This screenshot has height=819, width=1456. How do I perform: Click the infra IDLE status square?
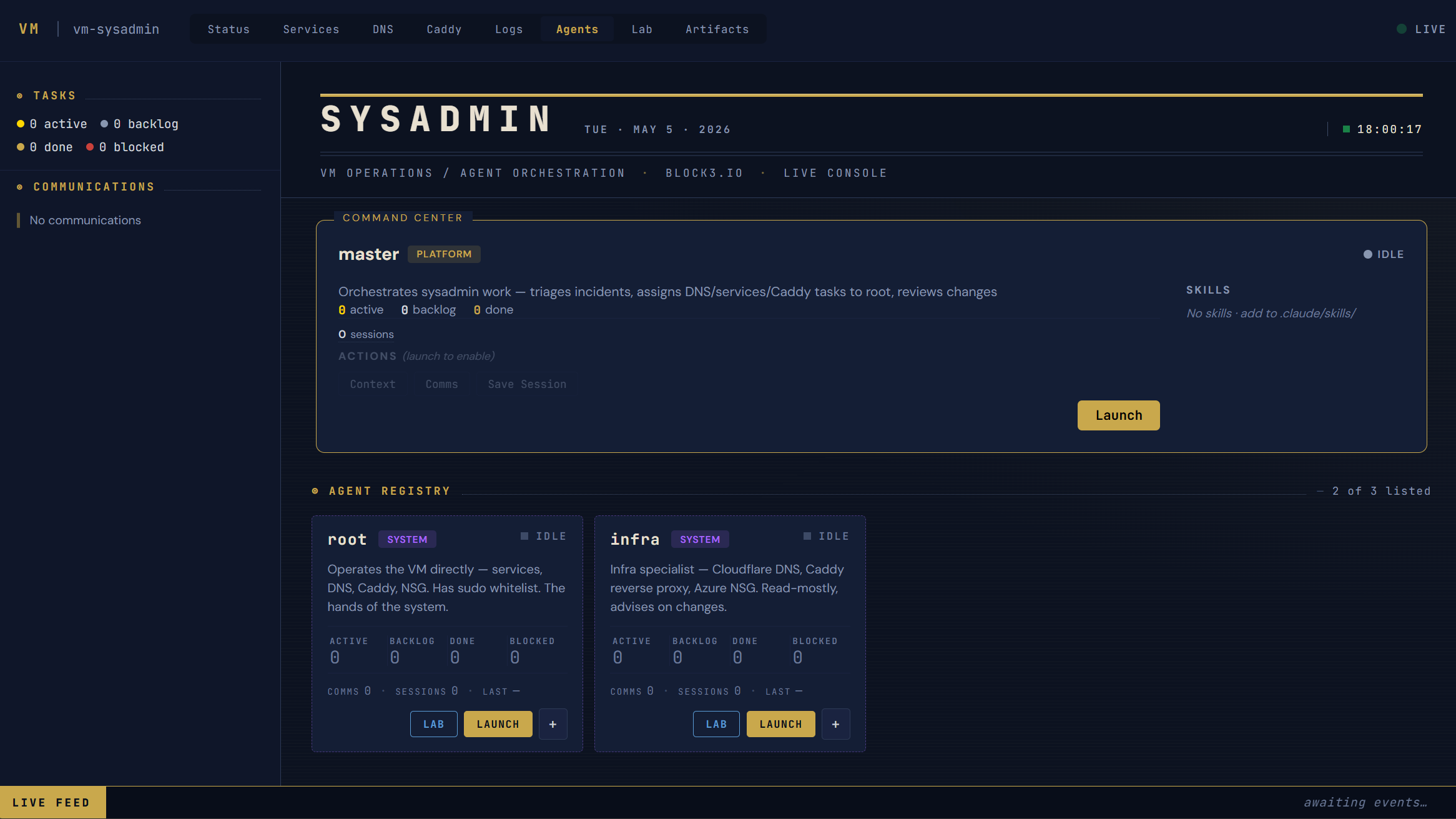(807, 536)
